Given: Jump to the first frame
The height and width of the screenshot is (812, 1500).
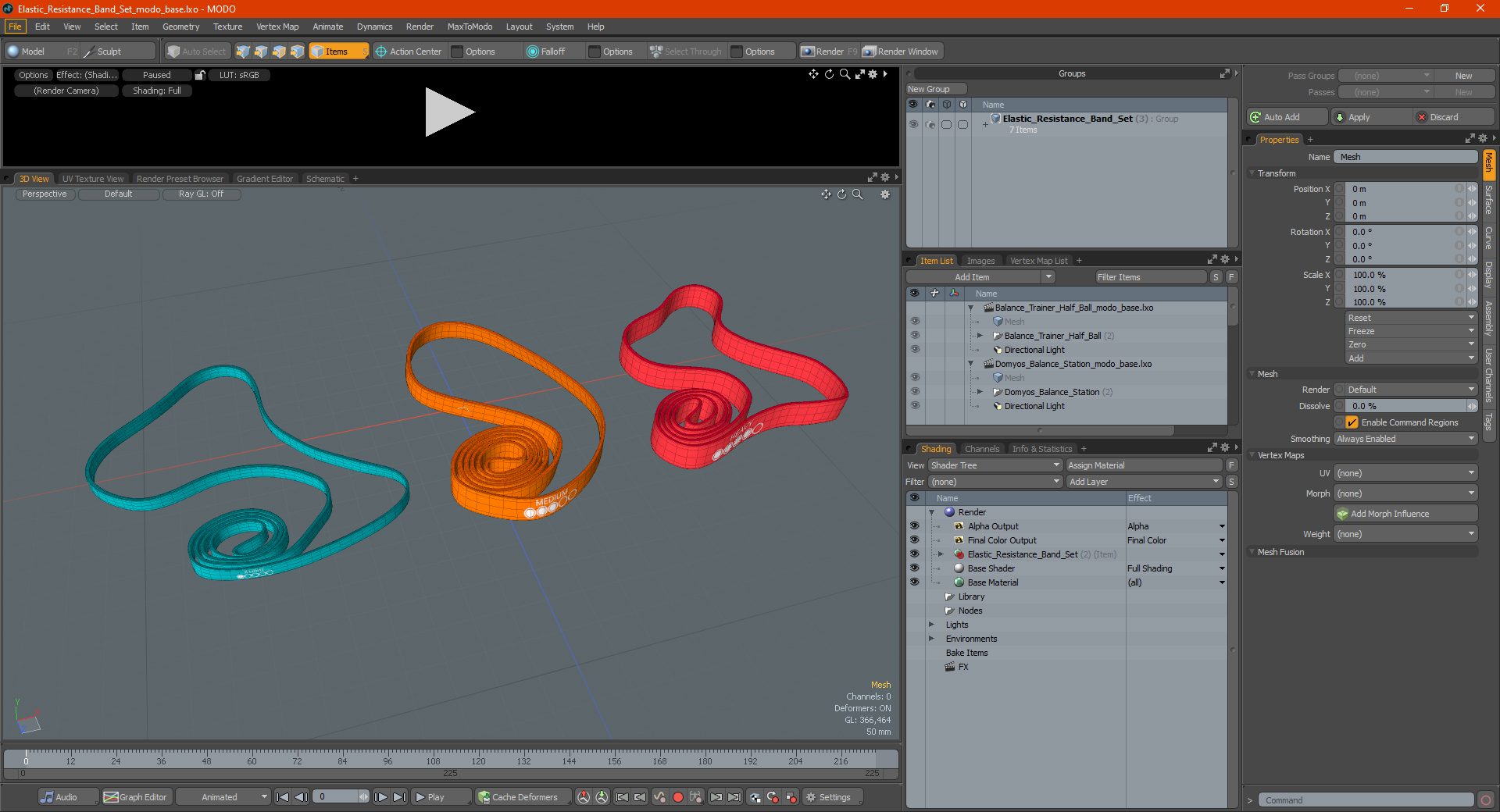Looking at the screenshot, I should [x=283, y=797].
